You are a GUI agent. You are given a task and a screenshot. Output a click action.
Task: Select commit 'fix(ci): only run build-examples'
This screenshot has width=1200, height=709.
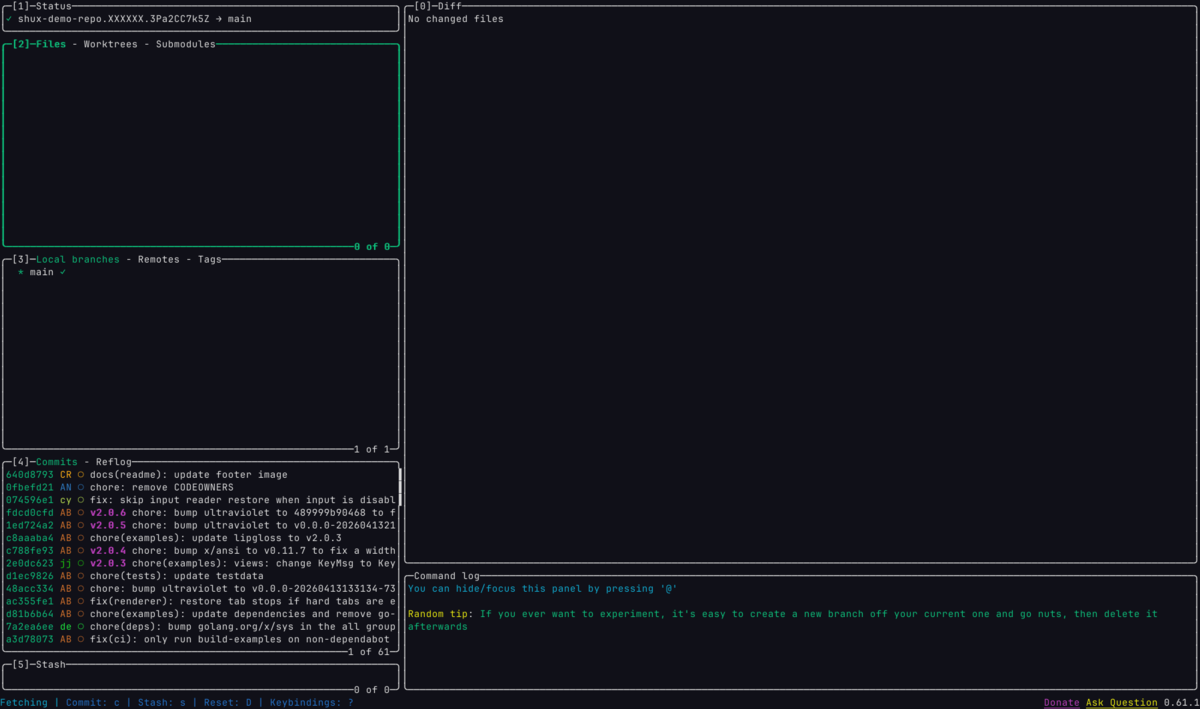coord(200,638)
